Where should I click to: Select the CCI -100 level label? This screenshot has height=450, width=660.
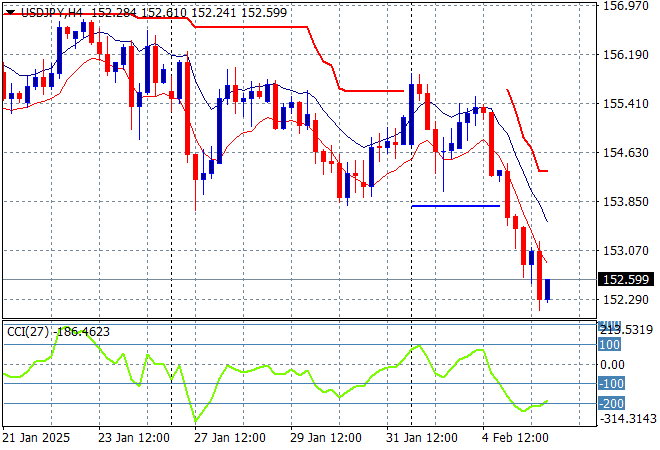click(x=611, y=383)
